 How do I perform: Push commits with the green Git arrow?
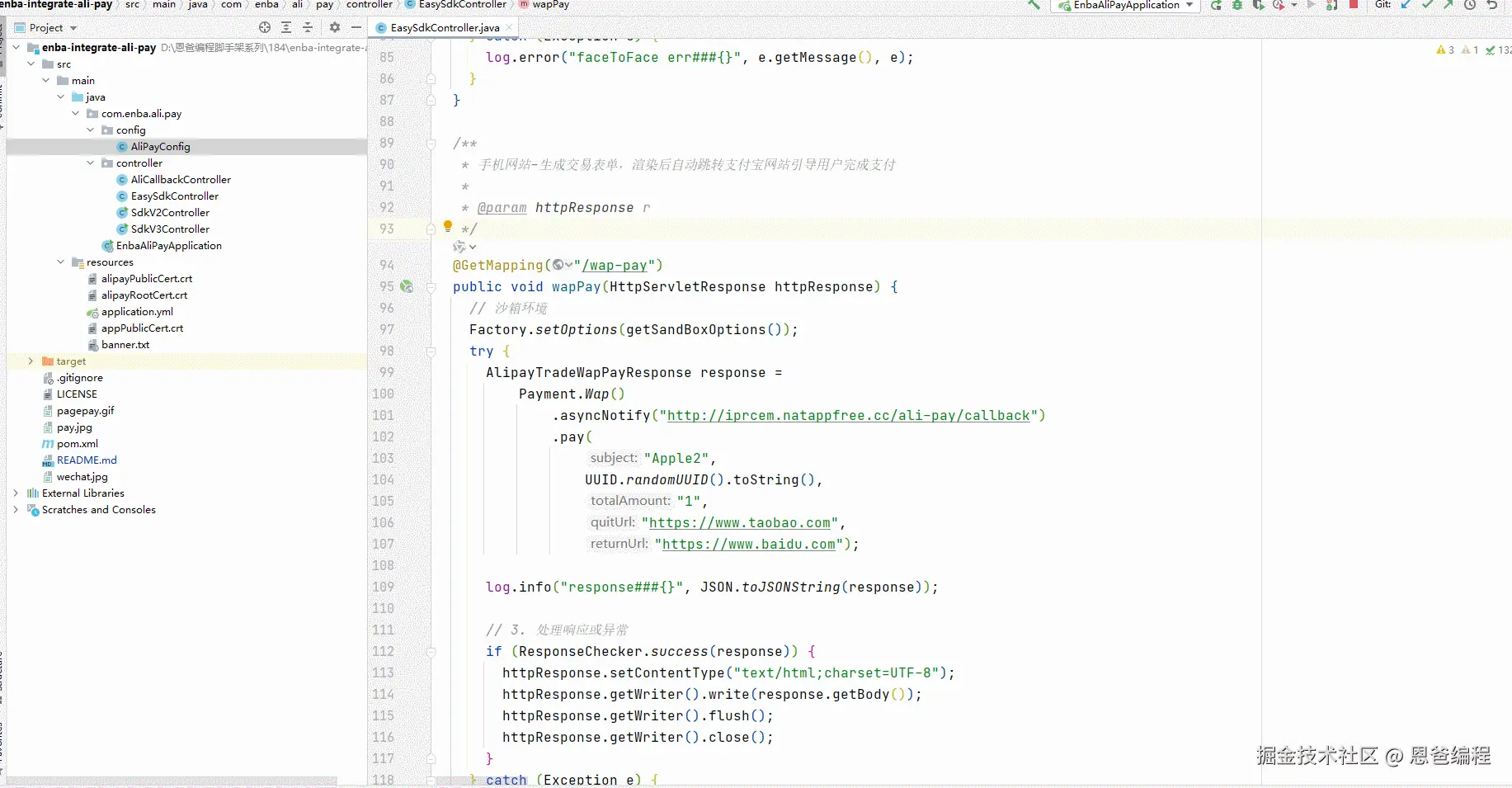coord(1448,5)
